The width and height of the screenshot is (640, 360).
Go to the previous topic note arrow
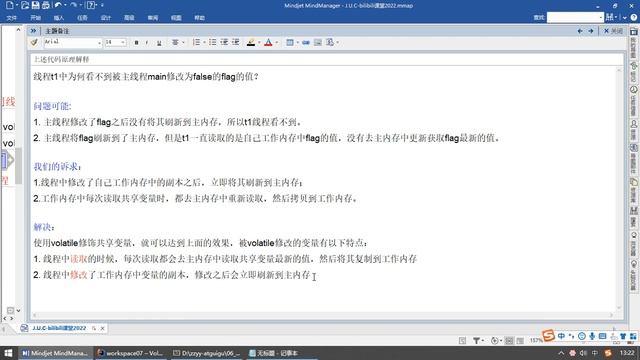pyautogui.click(x=580, y=31)
